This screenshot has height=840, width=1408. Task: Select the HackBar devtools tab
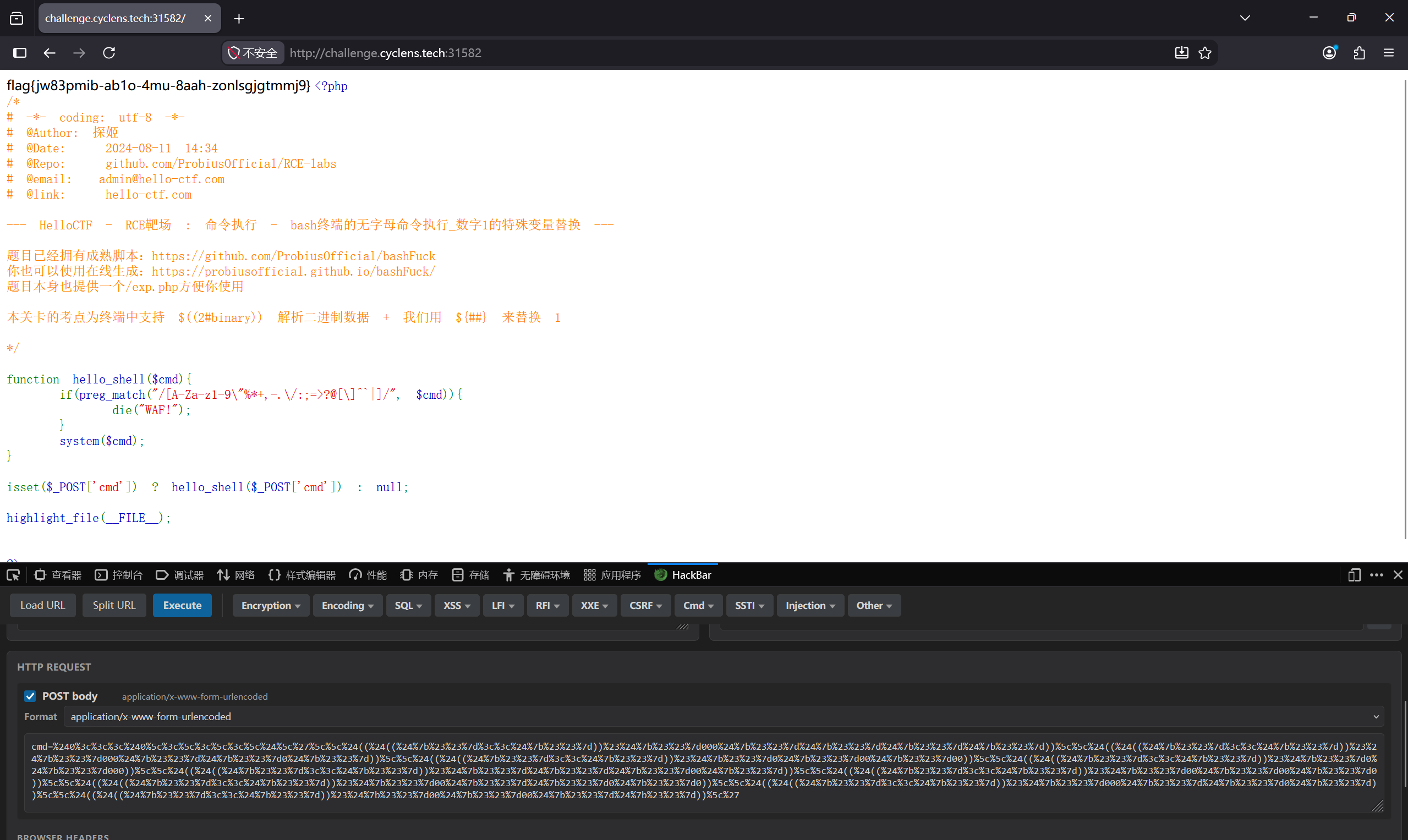pos(683,575)
